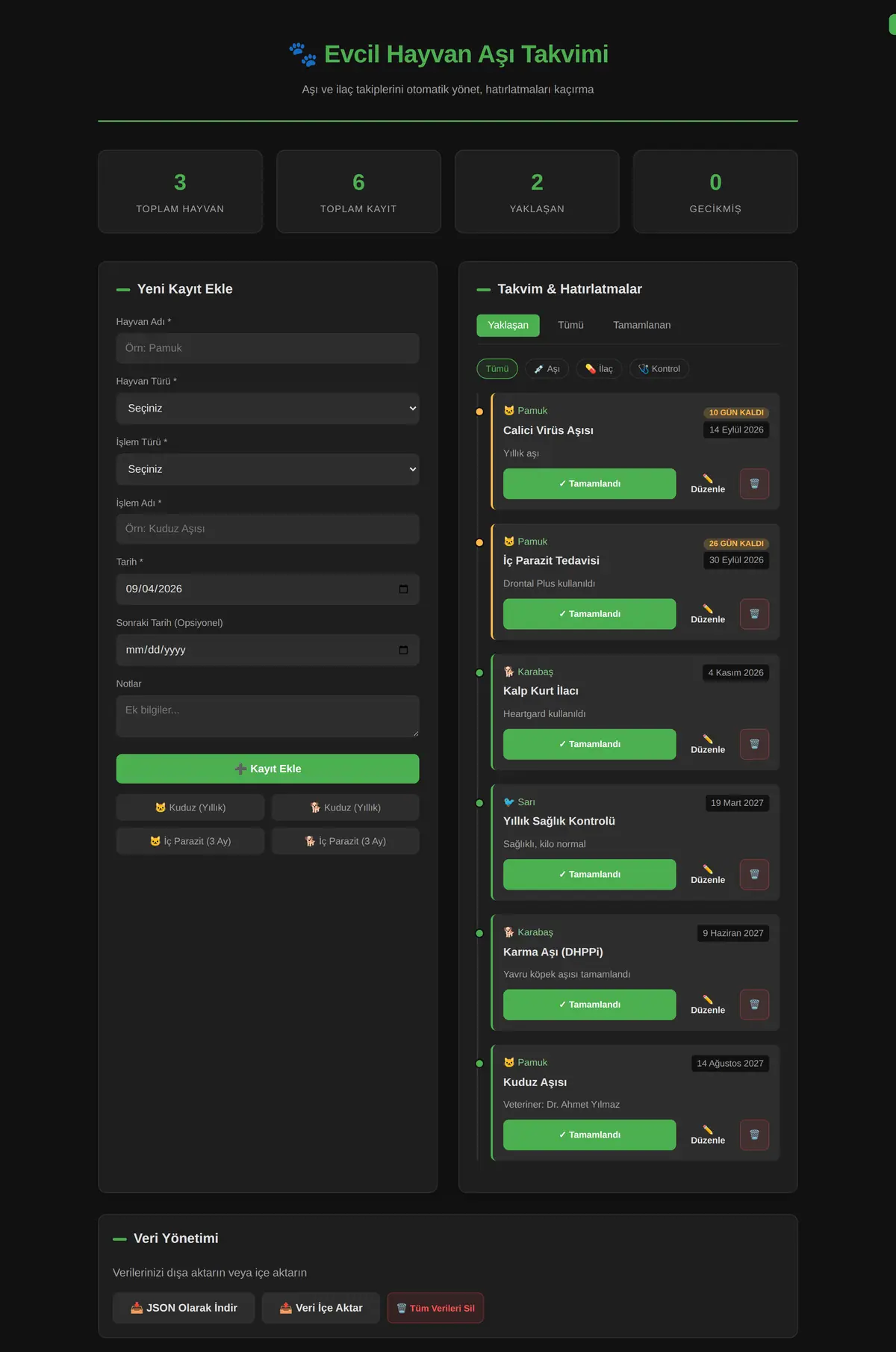This screenshot has height=1352, width=896.
Task: Click the 14 Eylül 2026 date badge
Action: (x=736, y=430)
